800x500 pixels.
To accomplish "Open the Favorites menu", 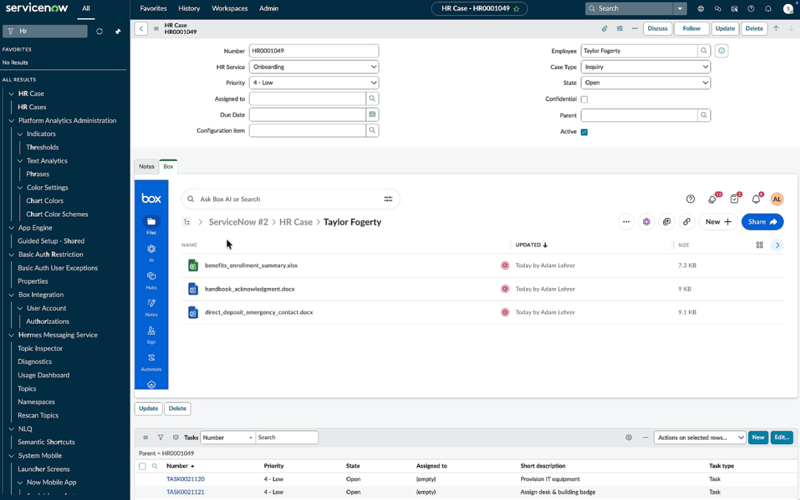I will pos(153,9).
